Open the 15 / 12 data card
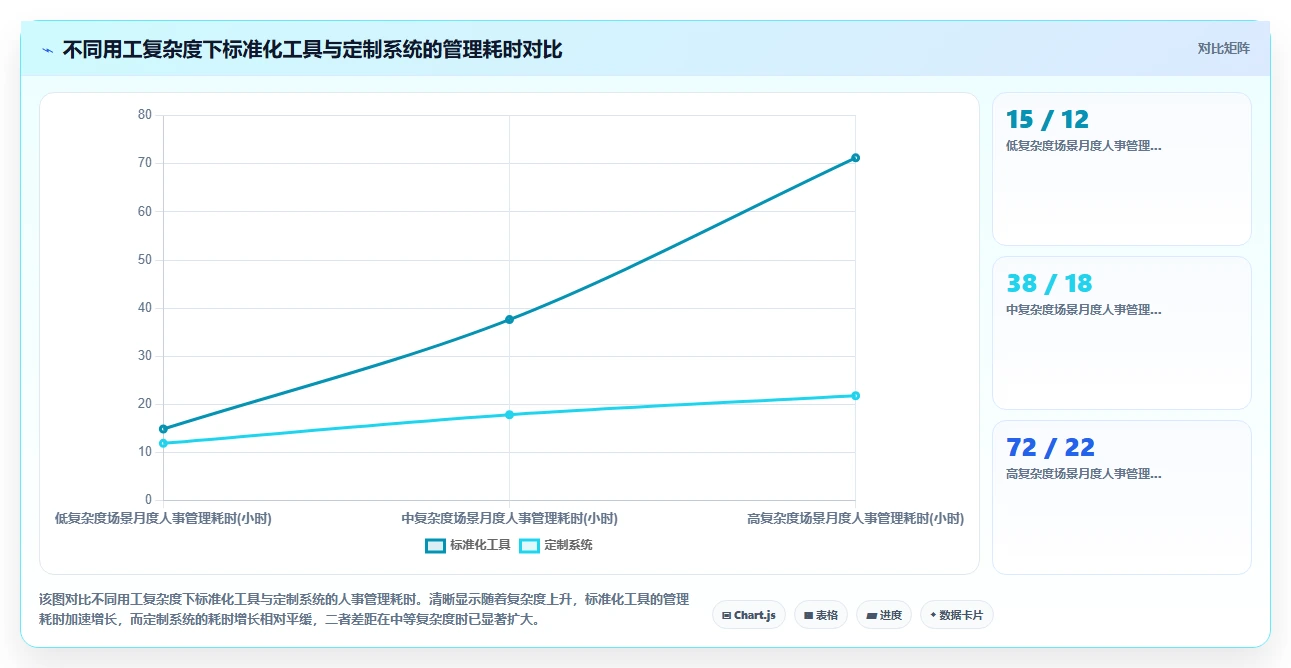 coord(1121,169)
